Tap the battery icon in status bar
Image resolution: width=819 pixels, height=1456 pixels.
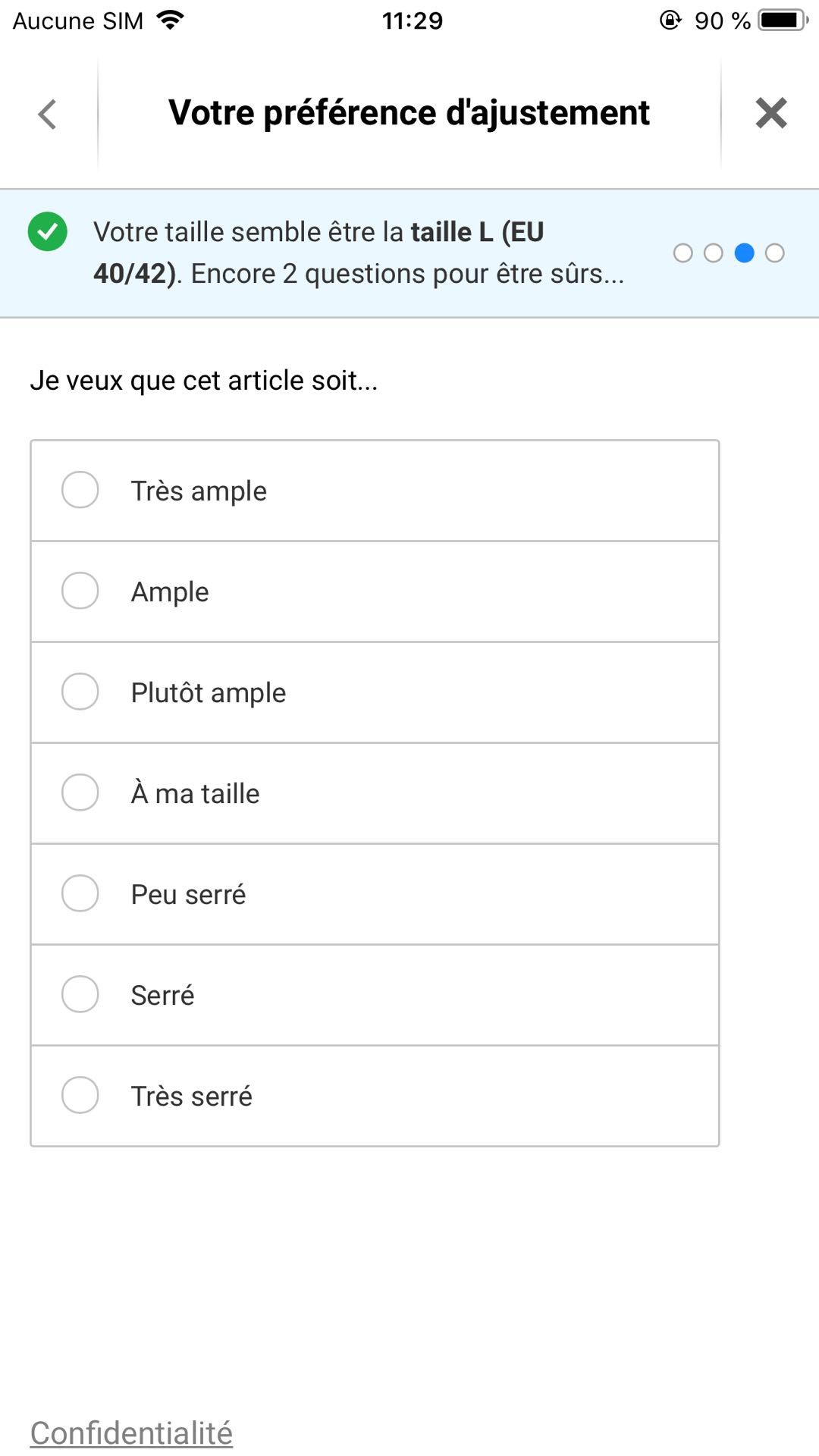pyautogui.click(x=783, y=20)
